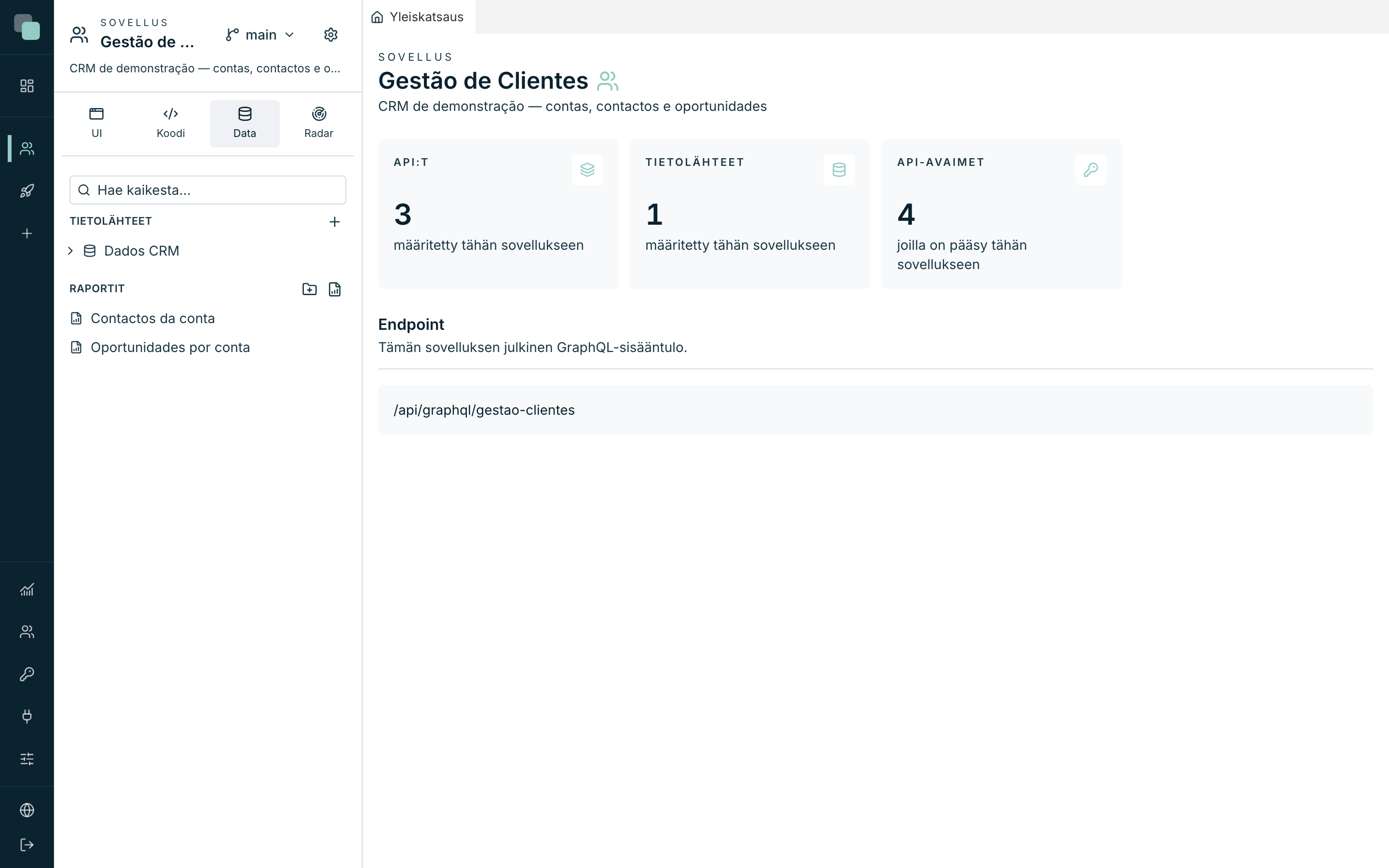Create a new report folder
Image resolution: width=1389 pixels, height=868 pixels.
[309, 289]
